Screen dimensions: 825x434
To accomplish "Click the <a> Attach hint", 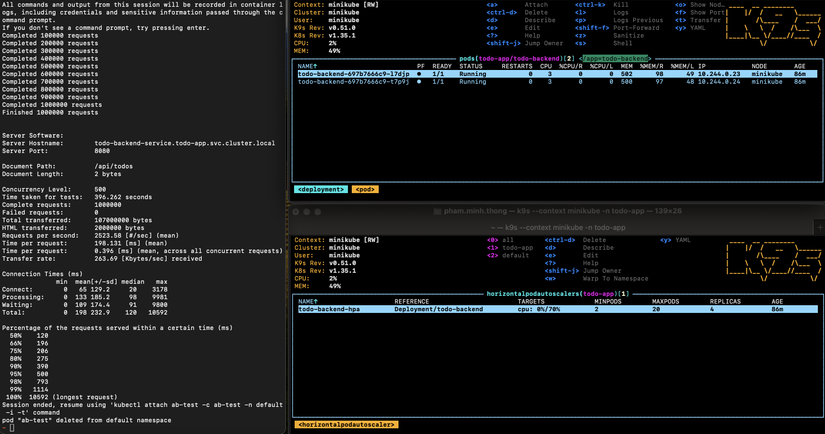I will point(518,5).
